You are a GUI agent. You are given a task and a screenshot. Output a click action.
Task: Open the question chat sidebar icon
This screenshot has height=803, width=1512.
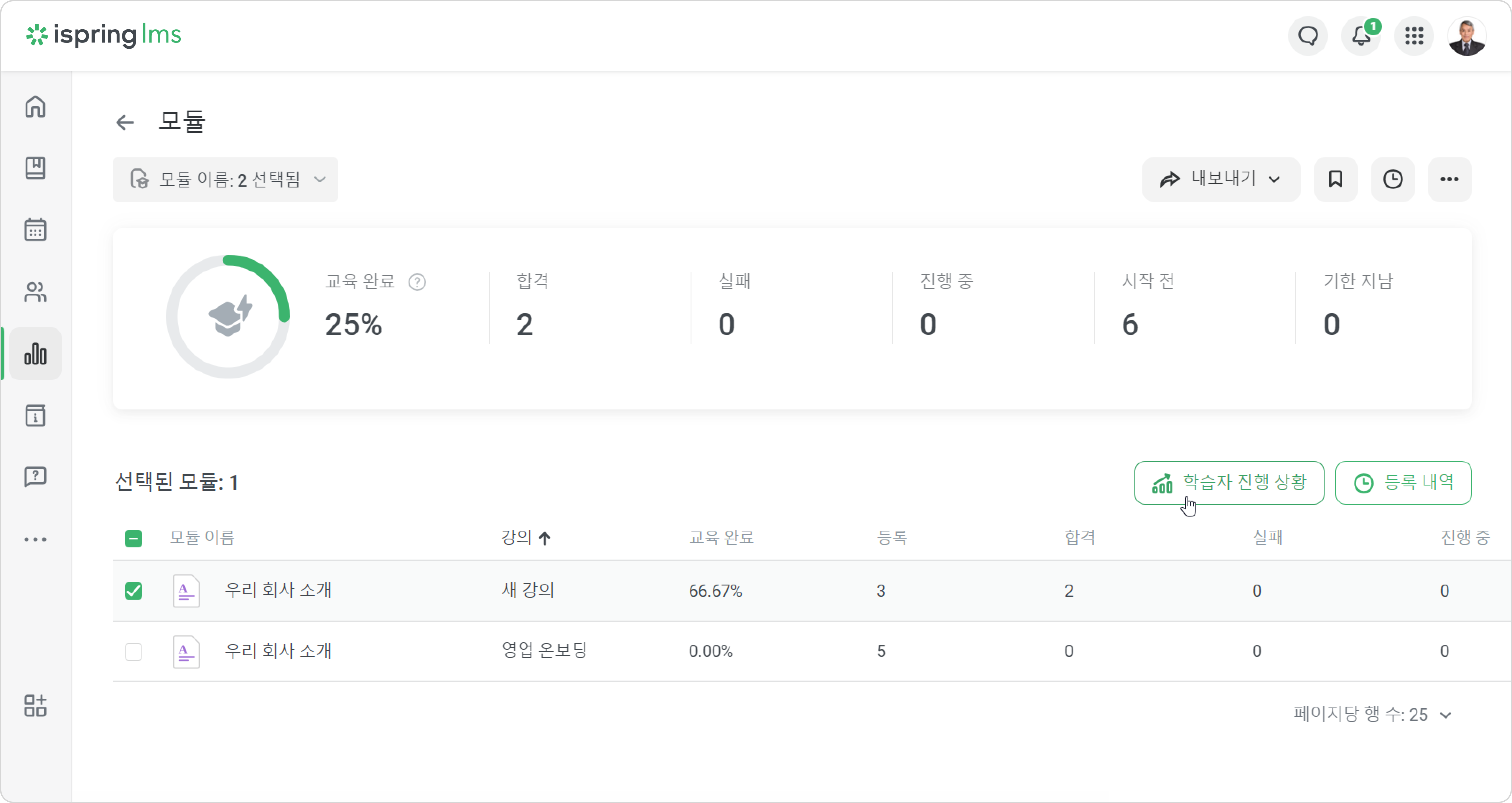[35, 477]
